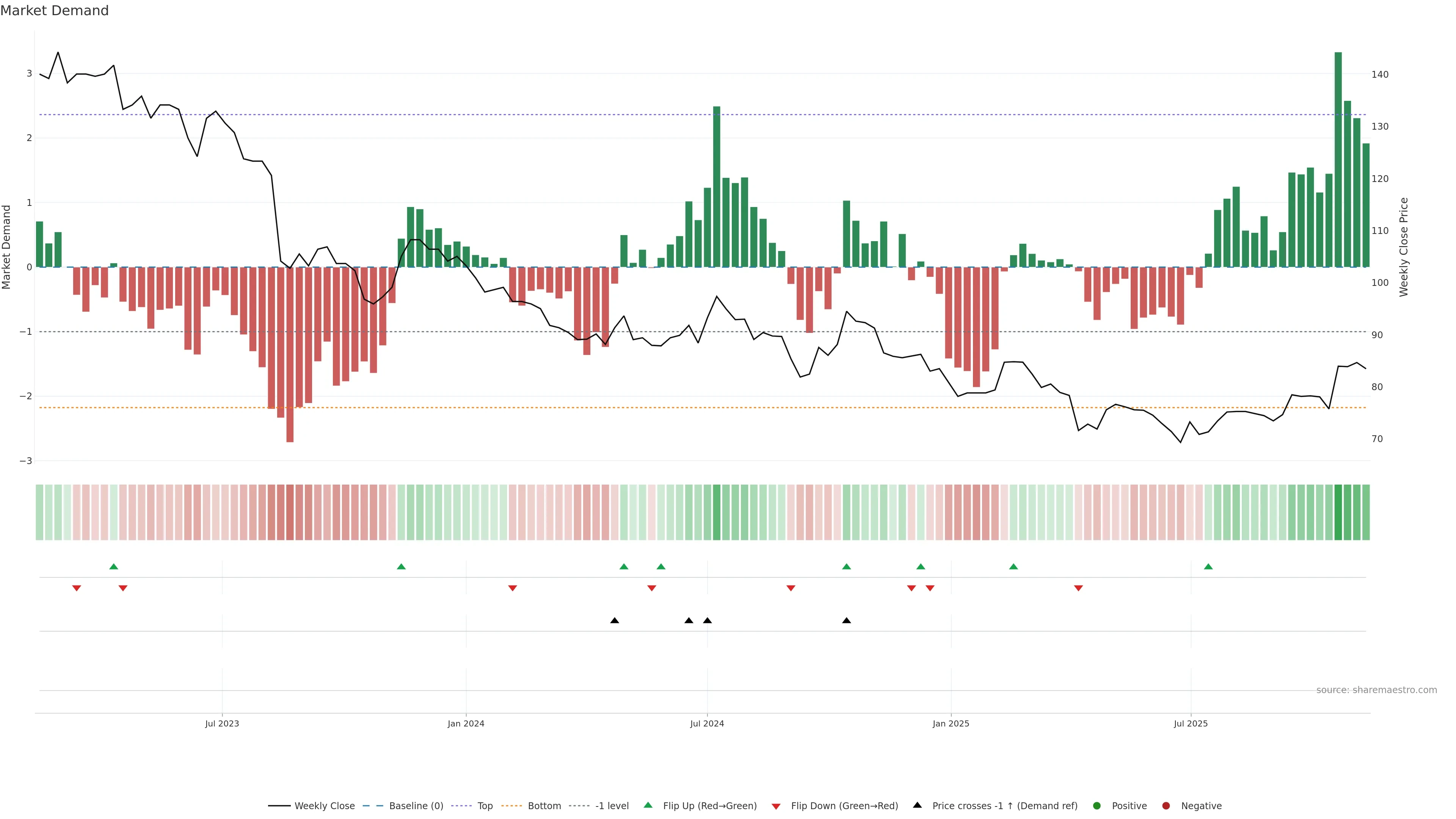Screen dimensions: 1456x819
Task: Click the darkest green heatmap cell on the right
Action: 1338,512
